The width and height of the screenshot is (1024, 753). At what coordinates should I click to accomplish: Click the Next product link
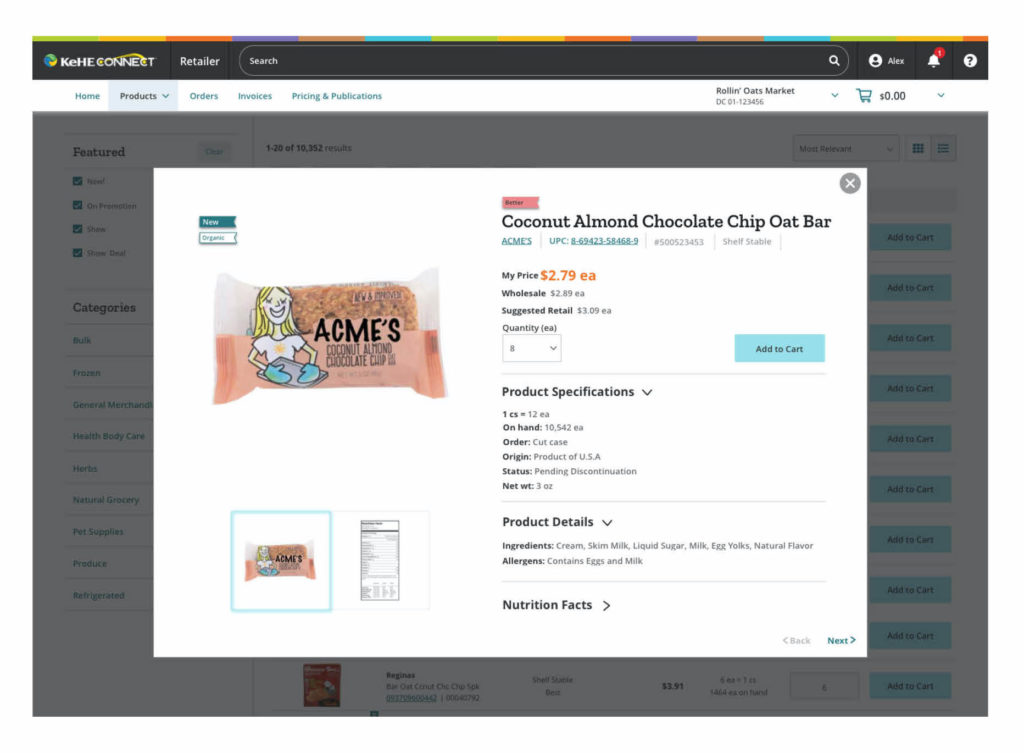click(841, 641)
